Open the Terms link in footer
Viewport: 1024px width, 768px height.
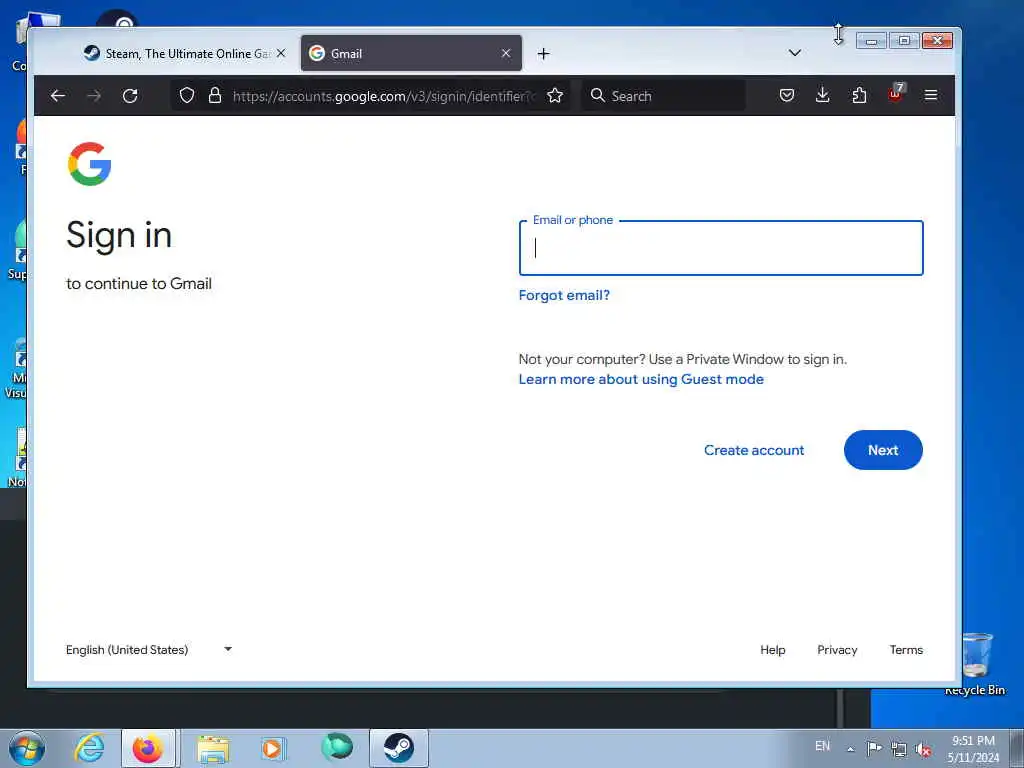coord(906,650)
